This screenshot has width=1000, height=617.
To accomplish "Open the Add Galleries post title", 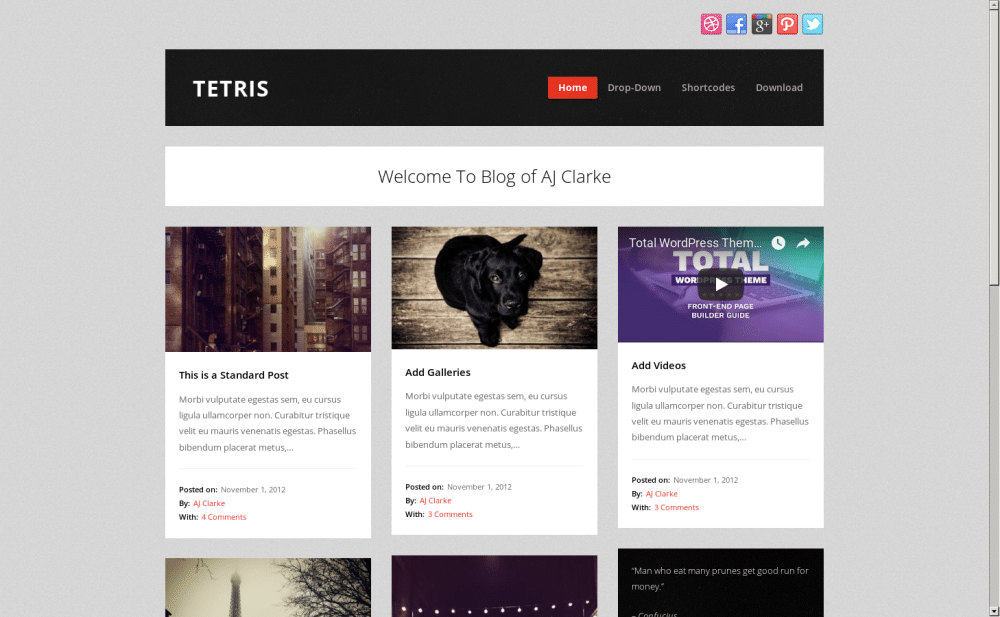I will (x=438, y=372).
